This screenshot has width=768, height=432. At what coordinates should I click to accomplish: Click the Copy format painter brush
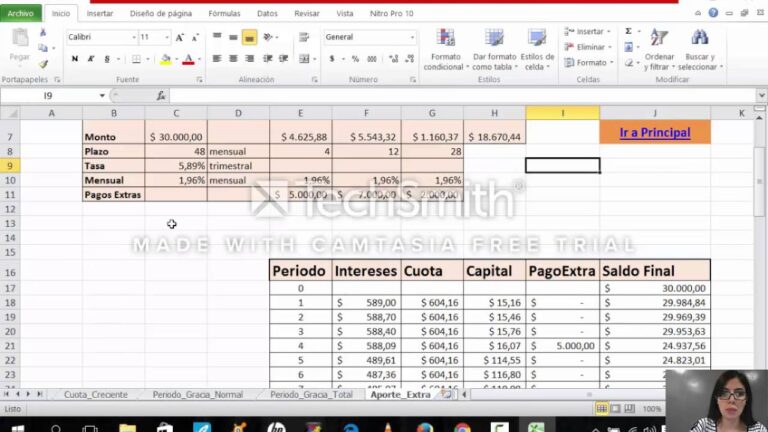(43, 64)
